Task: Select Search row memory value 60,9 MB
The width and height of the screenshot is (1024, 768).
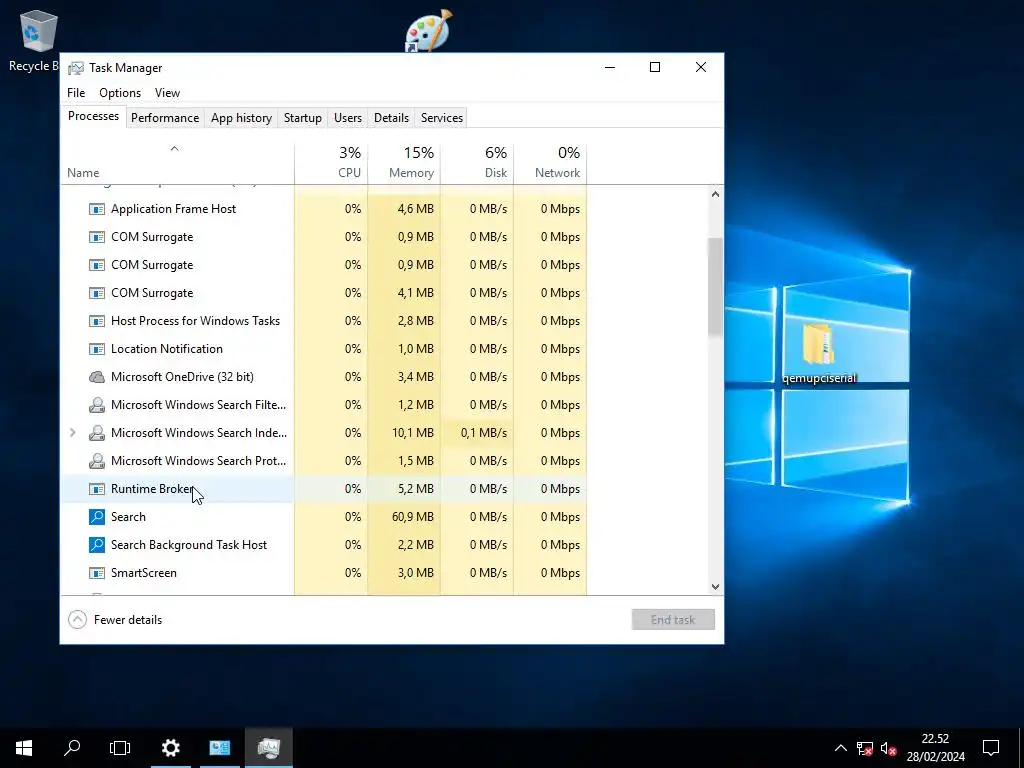Action: tap(413, 517)
